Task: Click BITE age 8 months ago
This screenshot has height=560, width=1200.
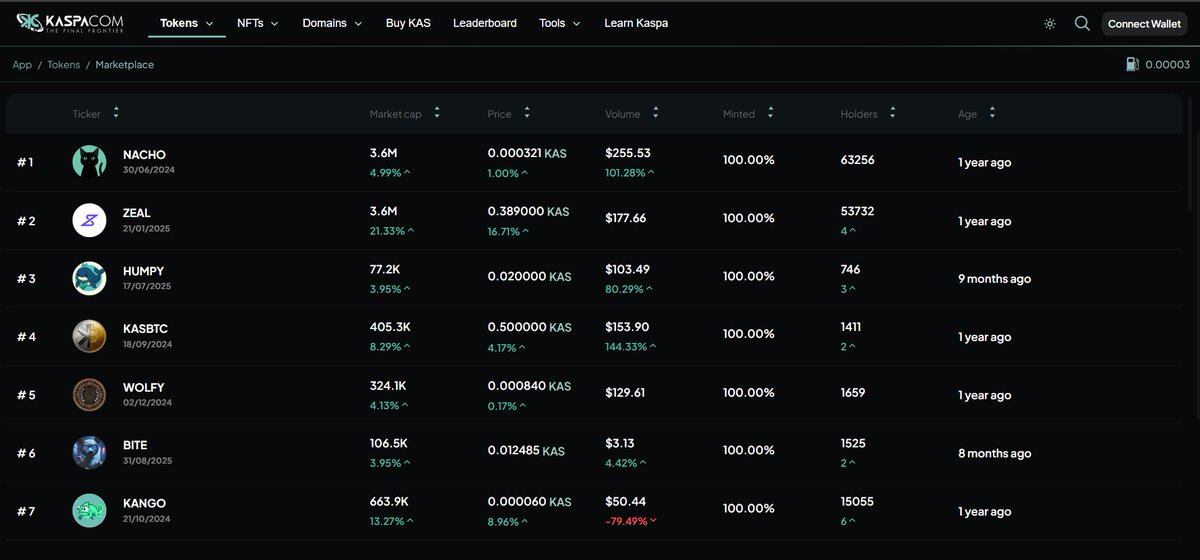Action: (x=994, y=453)
